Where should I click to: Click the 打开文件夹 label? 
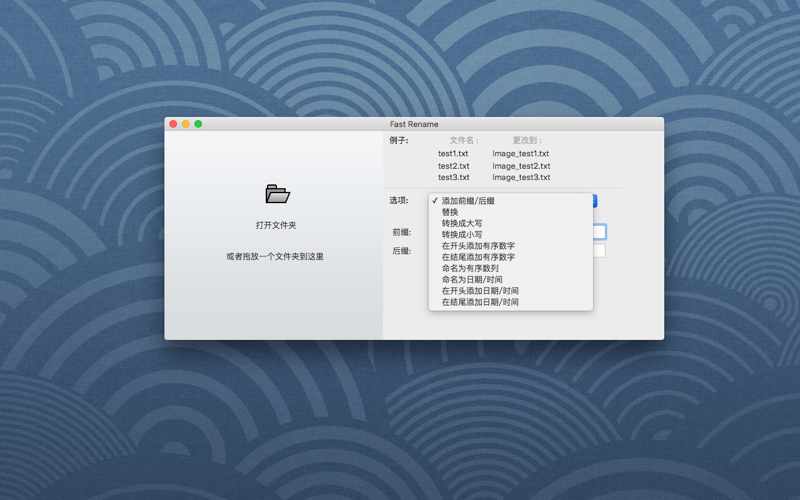(x=276, y=225)
